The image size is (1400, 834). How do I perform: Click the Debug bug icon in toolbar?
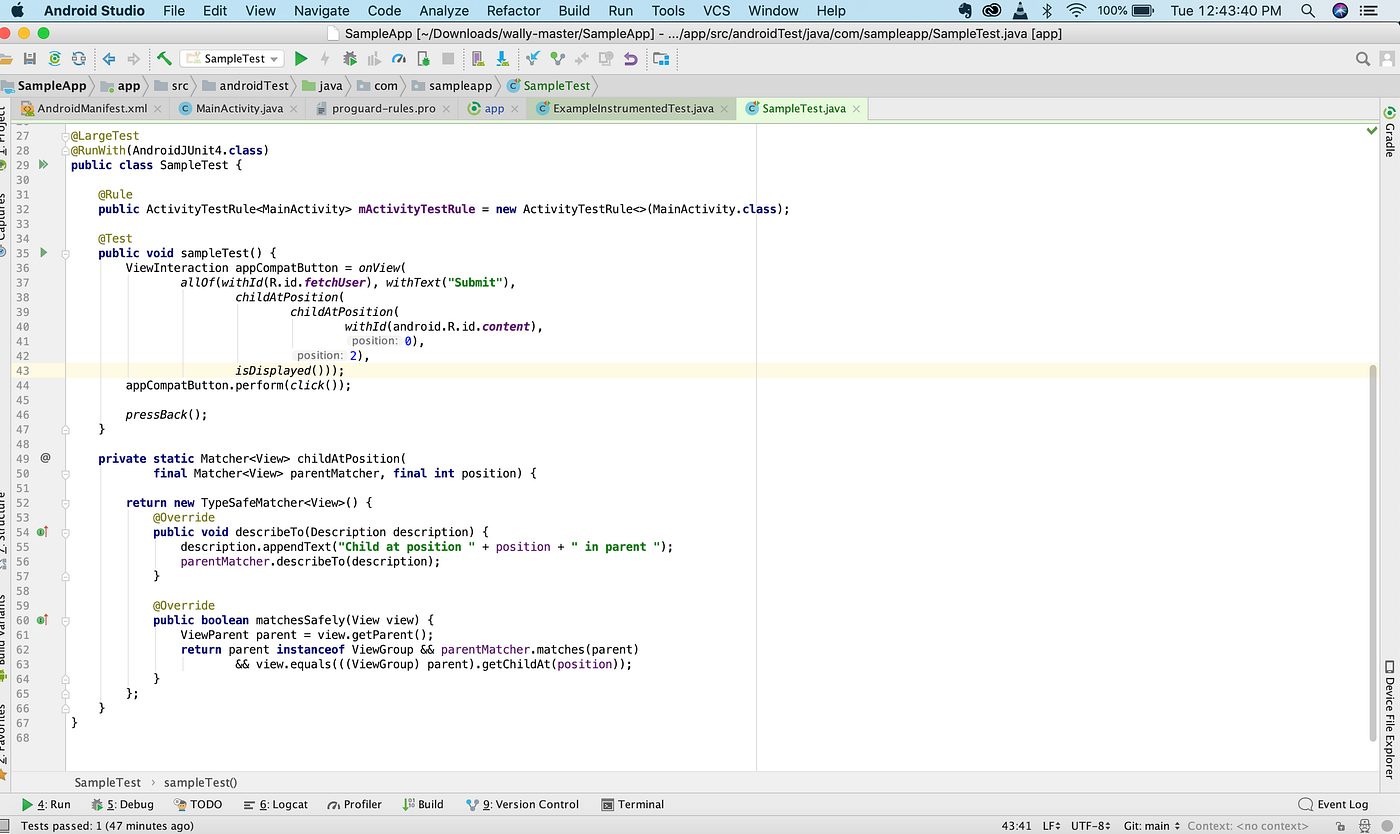click(x=349, y=59)
